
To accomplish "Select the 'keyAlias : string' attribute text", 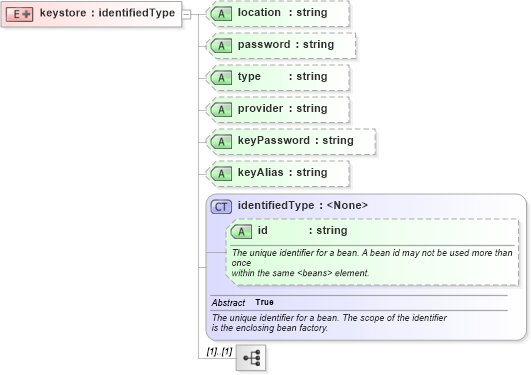I will click(282, 172).
